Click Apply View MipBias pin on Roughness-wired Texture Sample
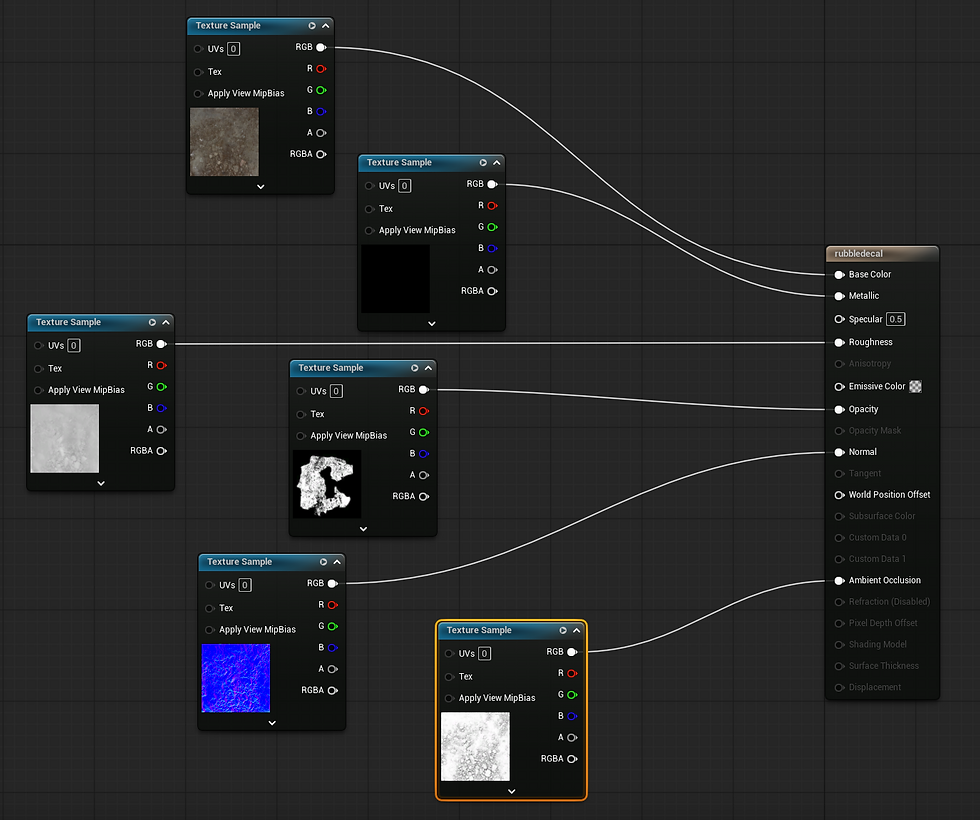 39,390
